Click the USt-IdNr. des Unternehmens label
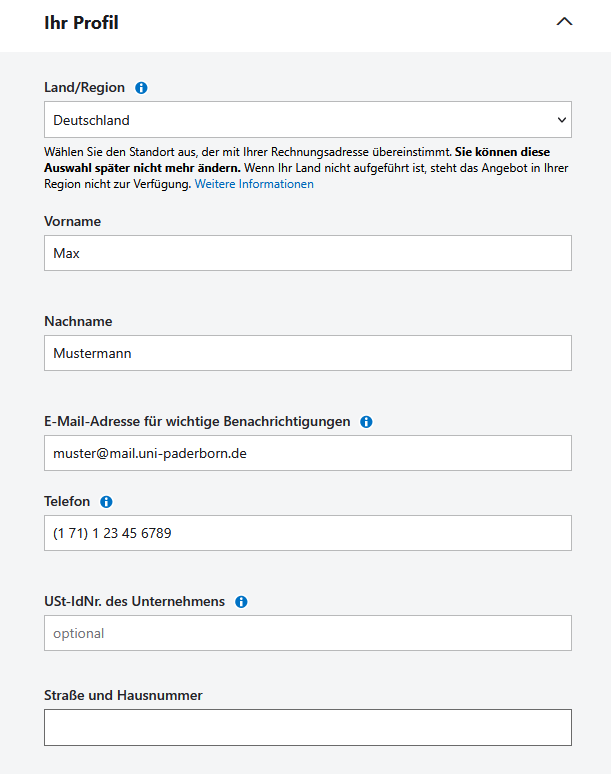This screenshot has height=774, width=611. (x=134, y=601)
